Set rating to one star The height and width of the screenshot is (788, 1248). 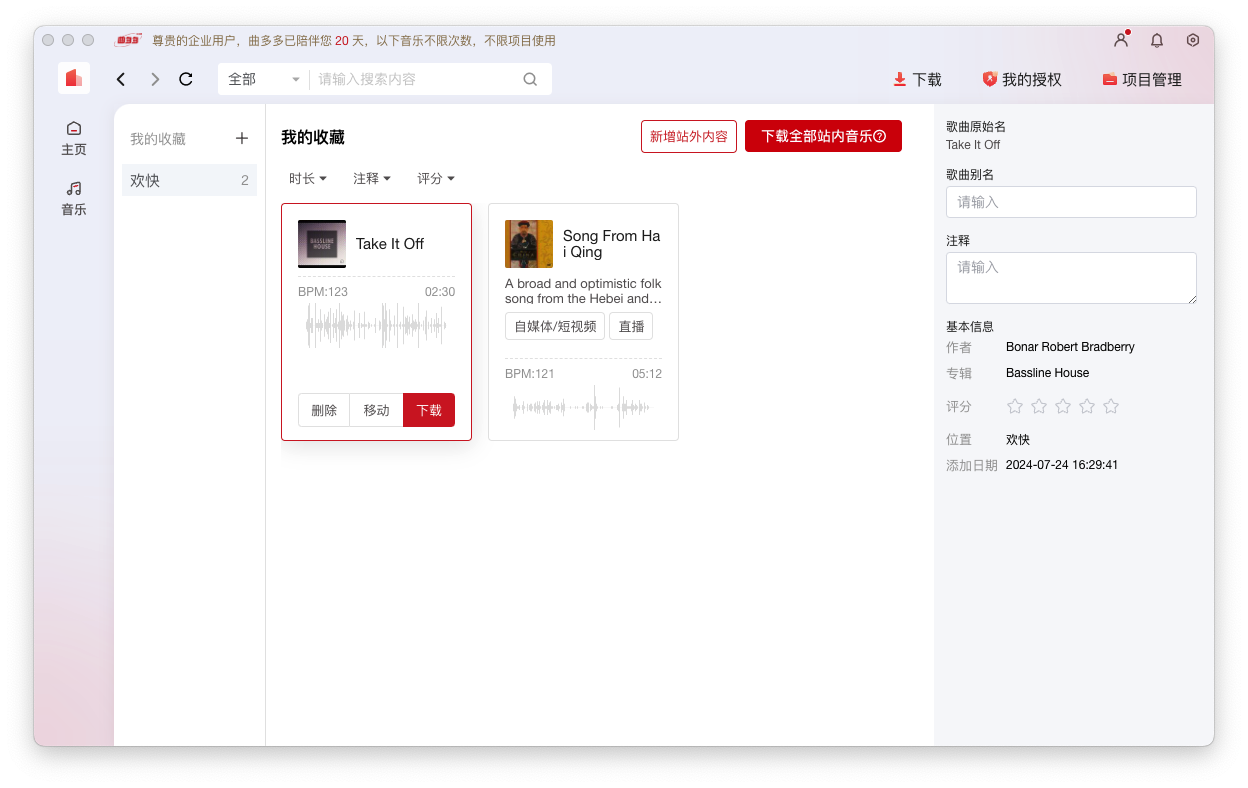[1015, 406]
